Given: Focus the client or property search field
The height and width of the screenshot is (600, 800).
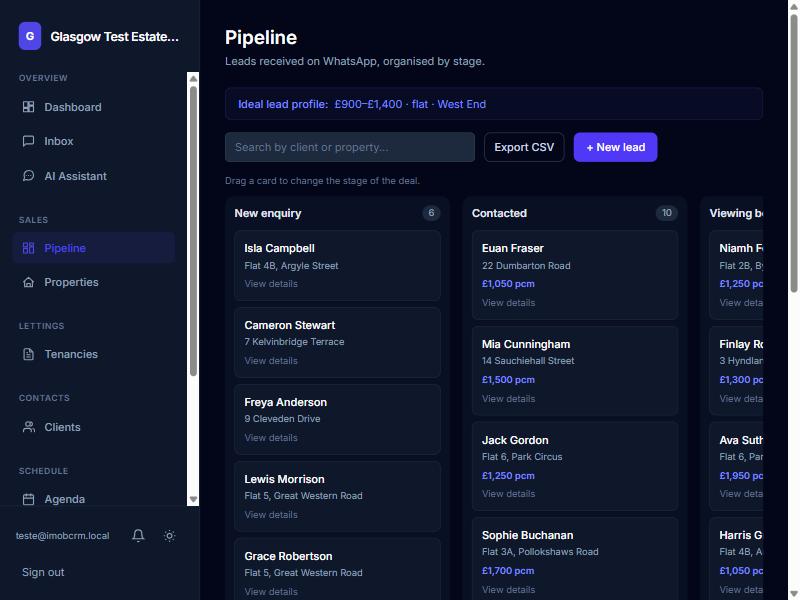Looking at the screenshot, I should [x=350, y=147].
